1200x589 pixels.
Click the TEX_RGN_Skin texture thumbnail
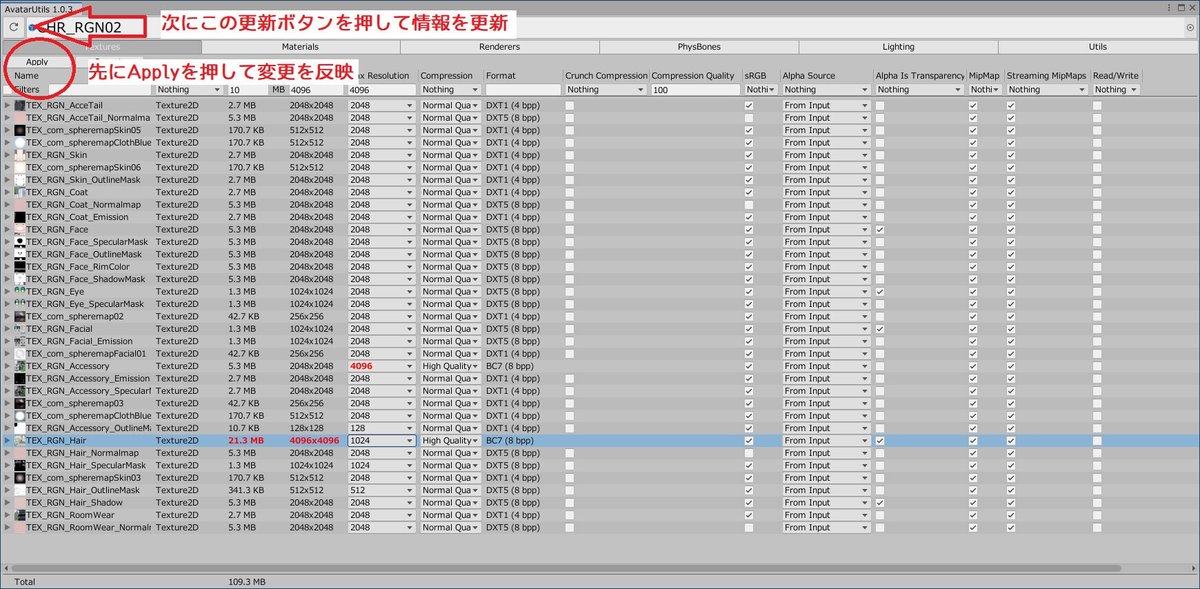[19, 155]
